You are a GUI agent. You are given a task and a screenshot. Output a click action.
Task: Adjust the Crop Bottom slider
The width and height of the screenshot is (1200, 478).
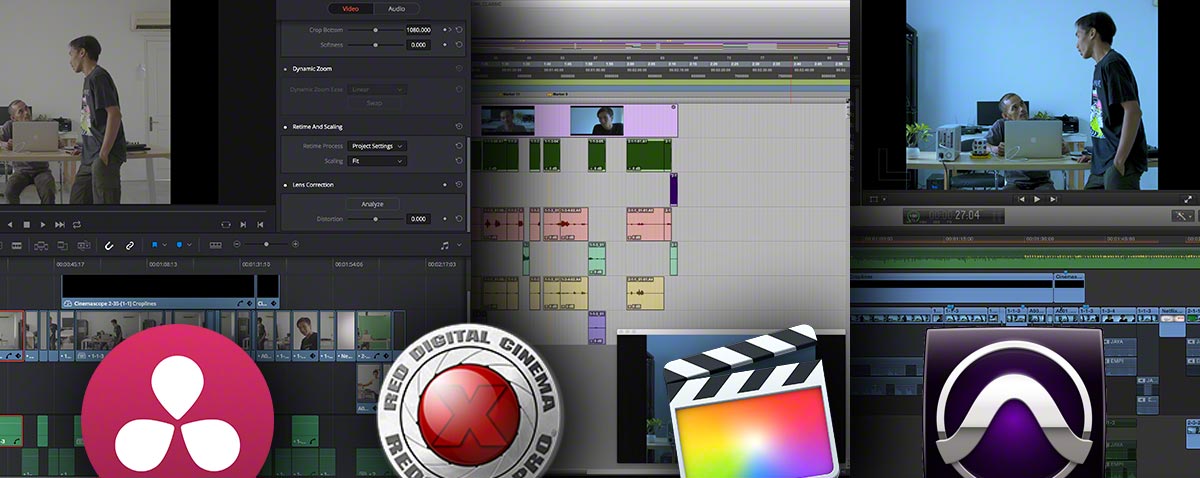coord(376,30)
